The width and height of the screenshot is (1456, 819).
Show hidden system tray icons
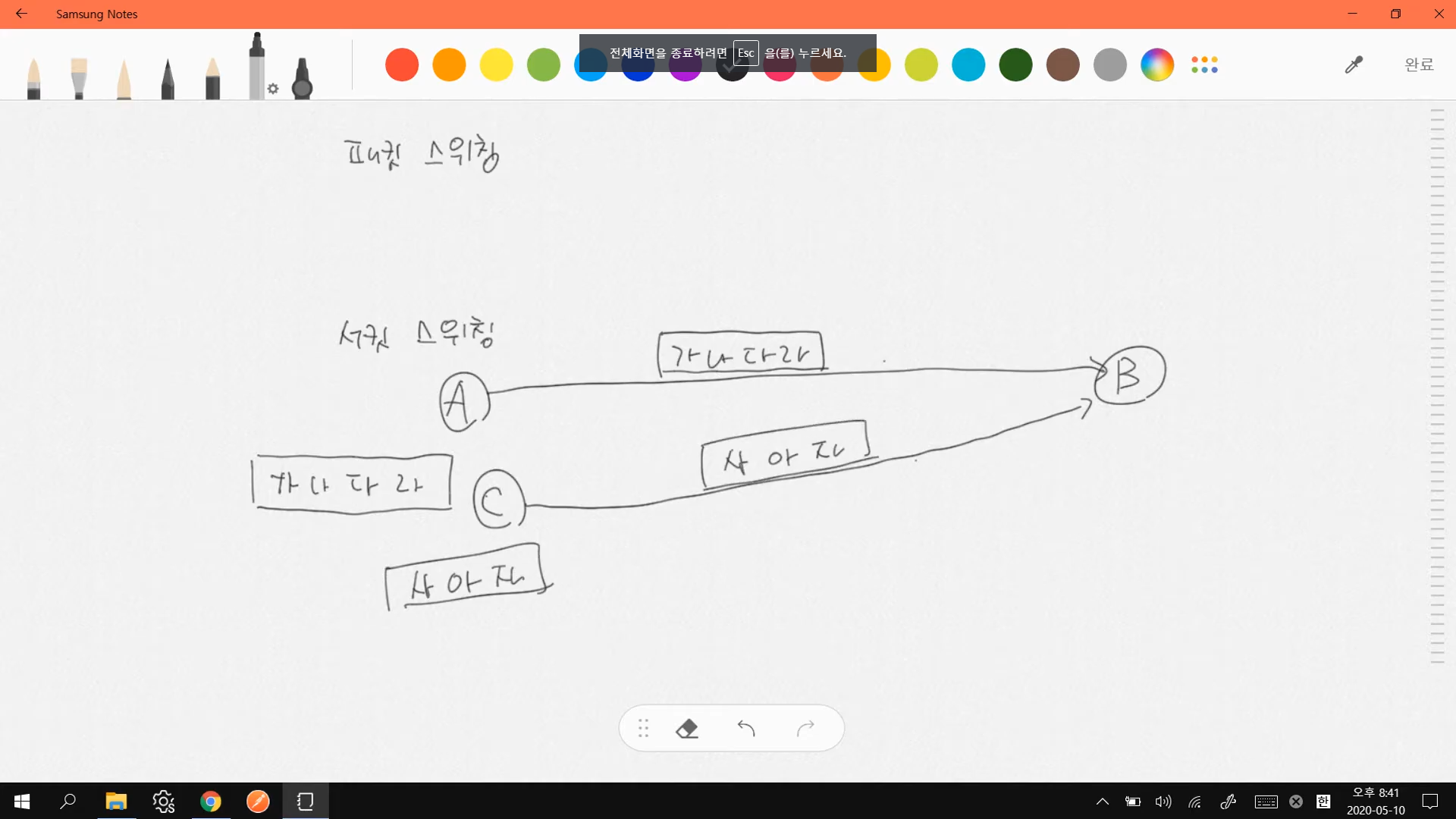point(1103,802)
